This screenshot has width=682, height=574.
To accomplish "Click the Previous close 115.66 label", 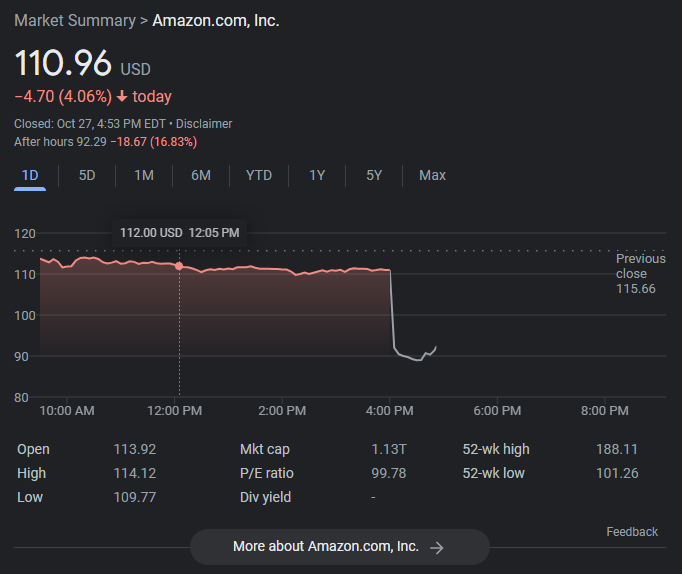I will (x=640, y=273).
